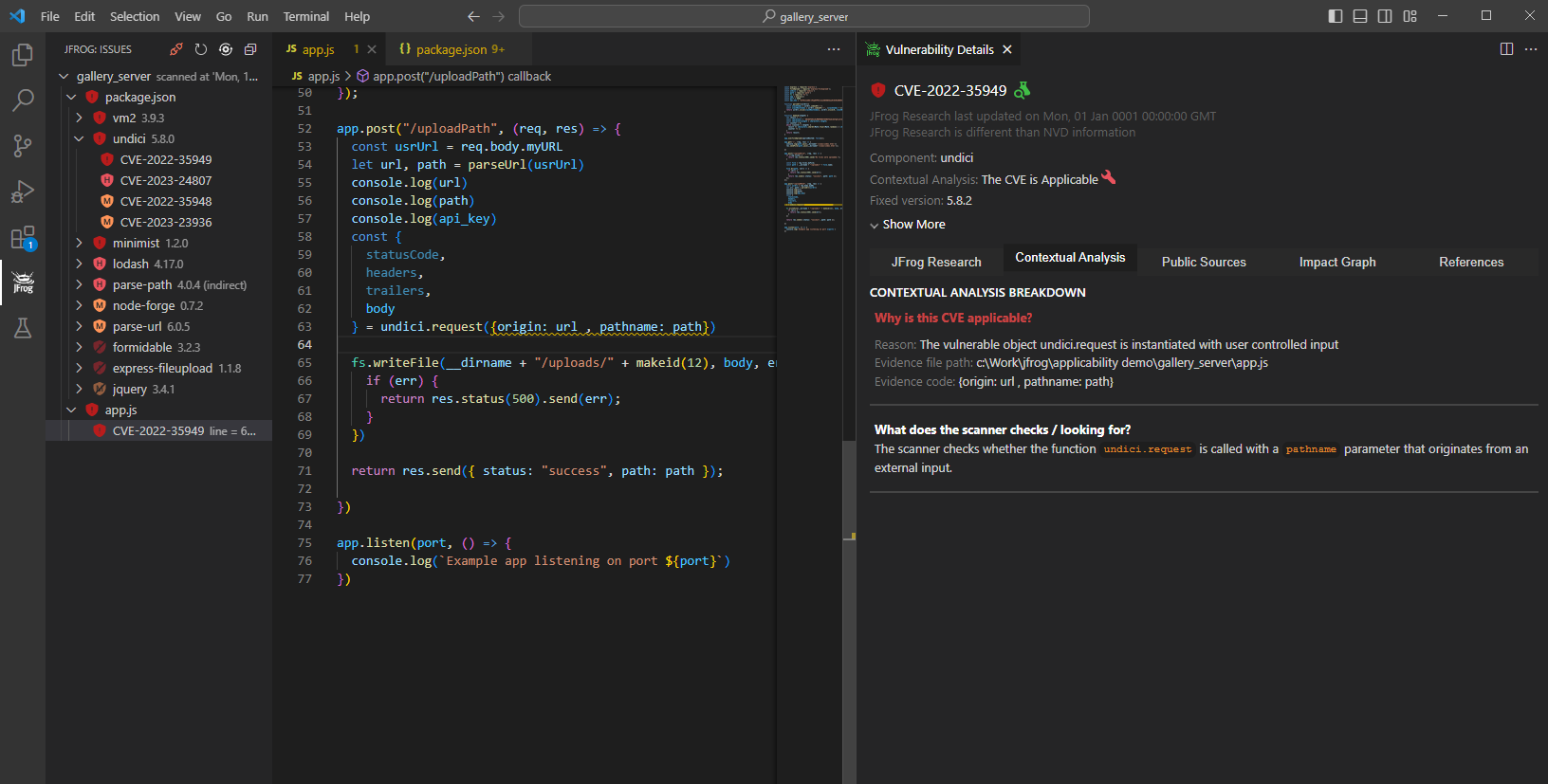Click the Visual Studio Code logo
1548x784 pixels.
[17, 16]
